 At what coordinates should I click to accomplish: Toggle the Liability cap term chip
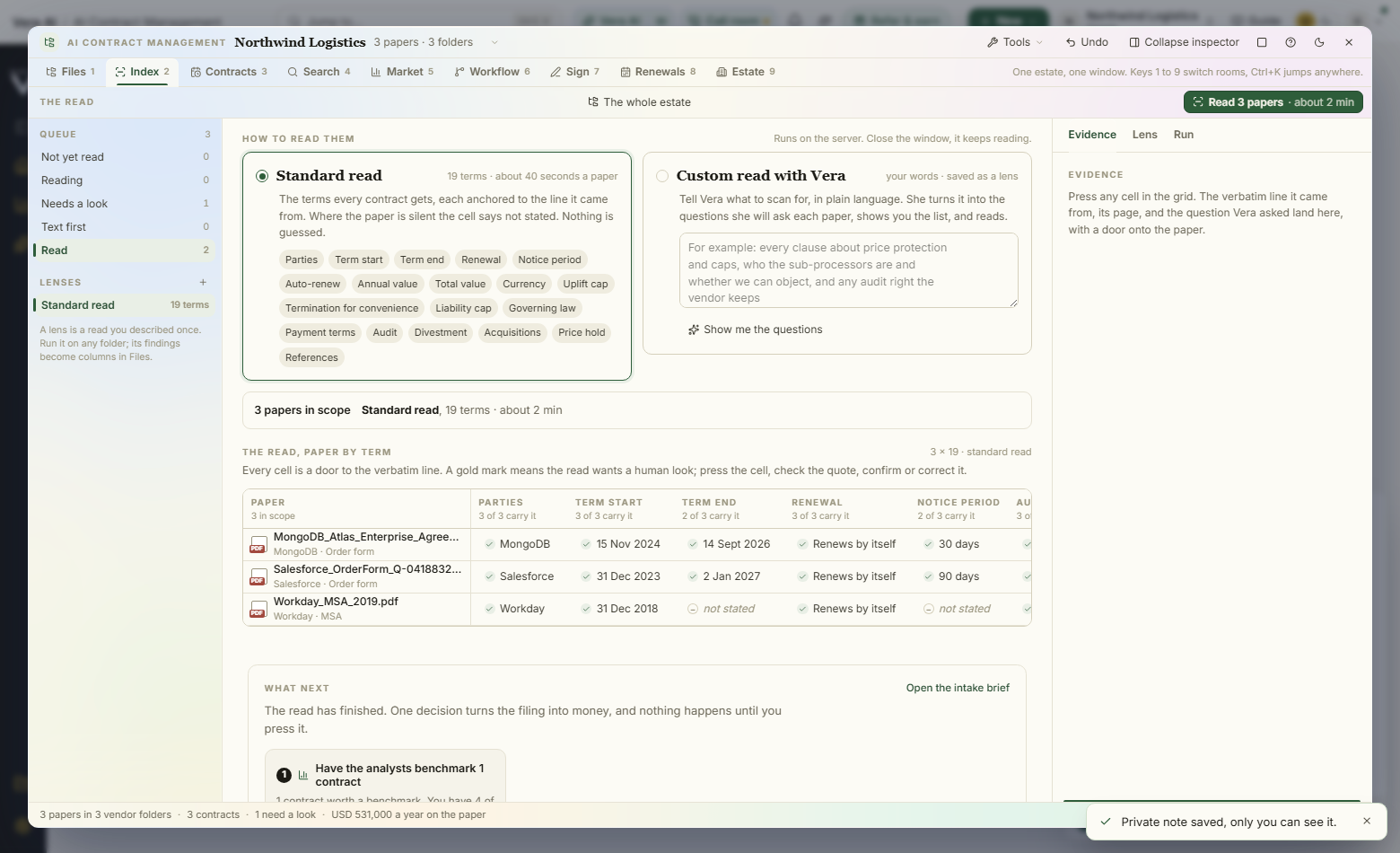[463, 308]
